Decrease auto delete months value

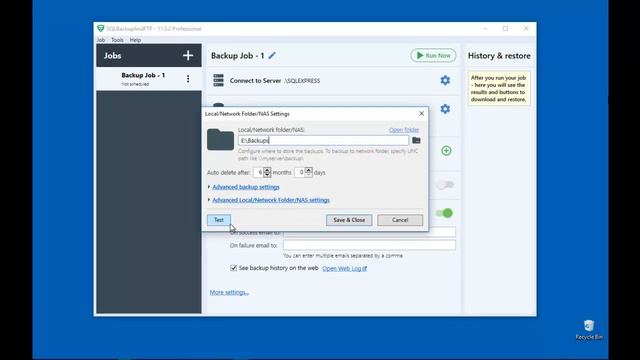267,175
